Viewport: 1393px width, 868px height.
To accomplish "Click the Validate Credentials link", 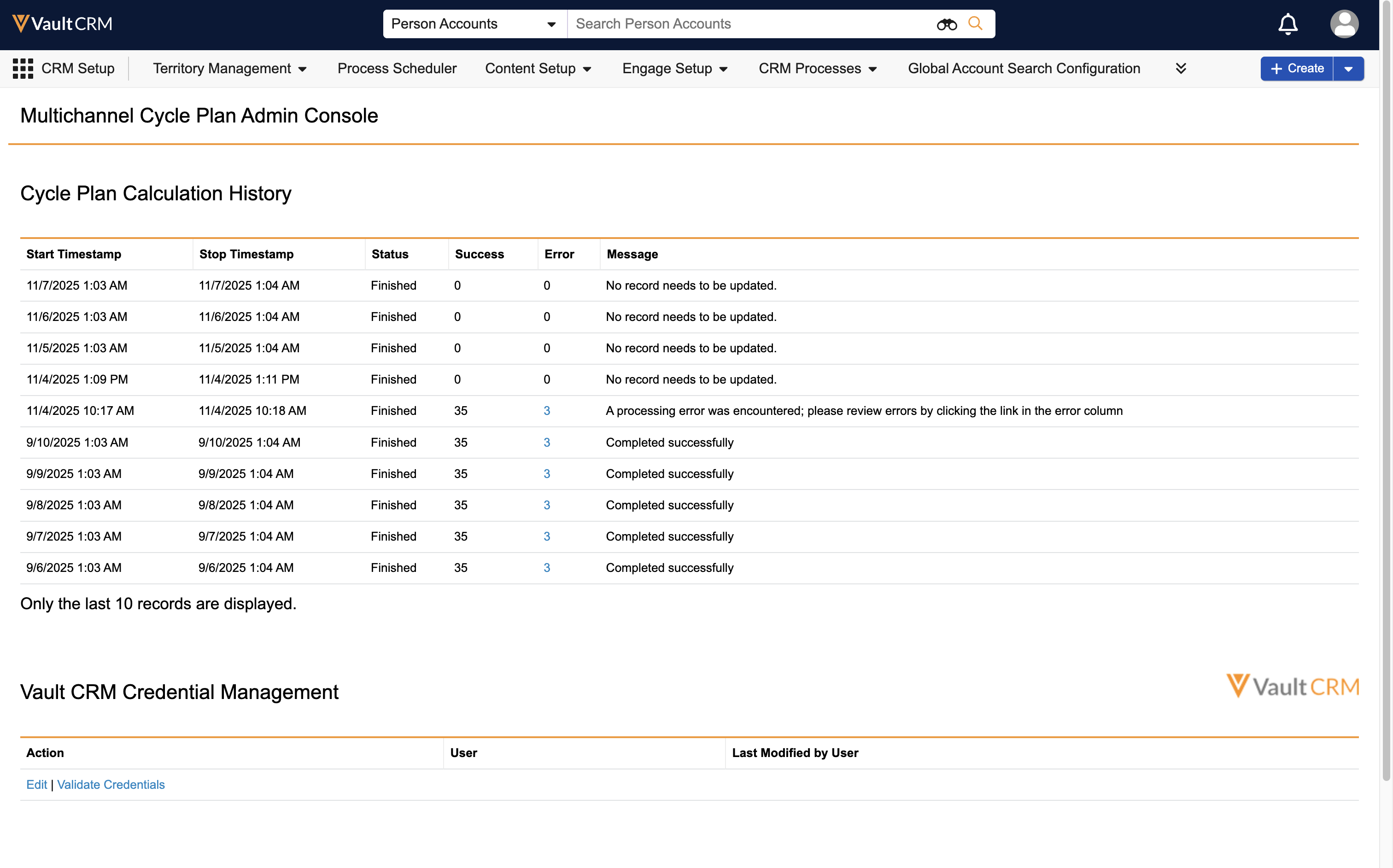I will pos(111,785).
